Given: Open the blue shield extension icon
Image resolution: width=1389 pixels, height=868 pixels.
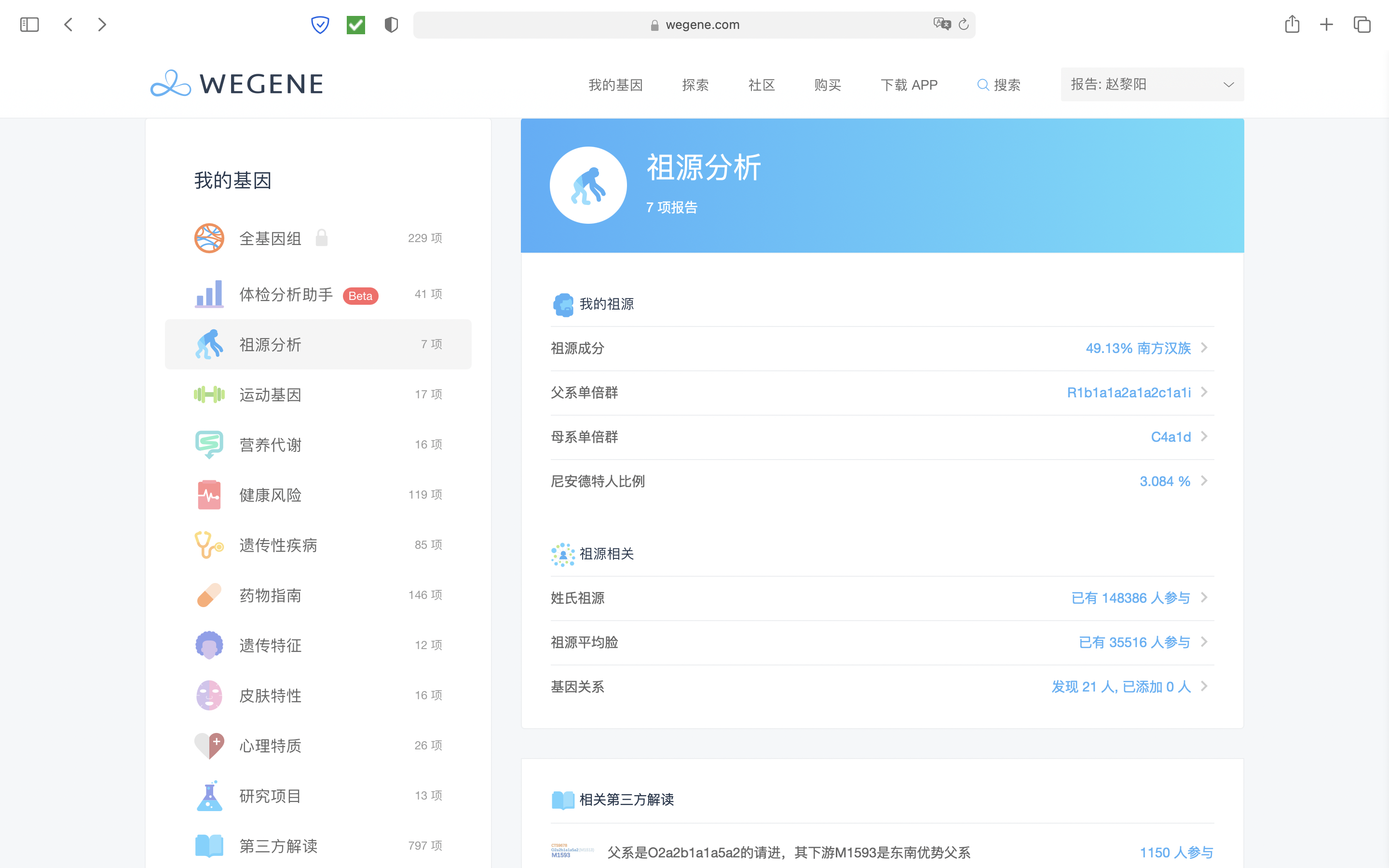Looking at the screenshot, I should [x=320, y=25].
